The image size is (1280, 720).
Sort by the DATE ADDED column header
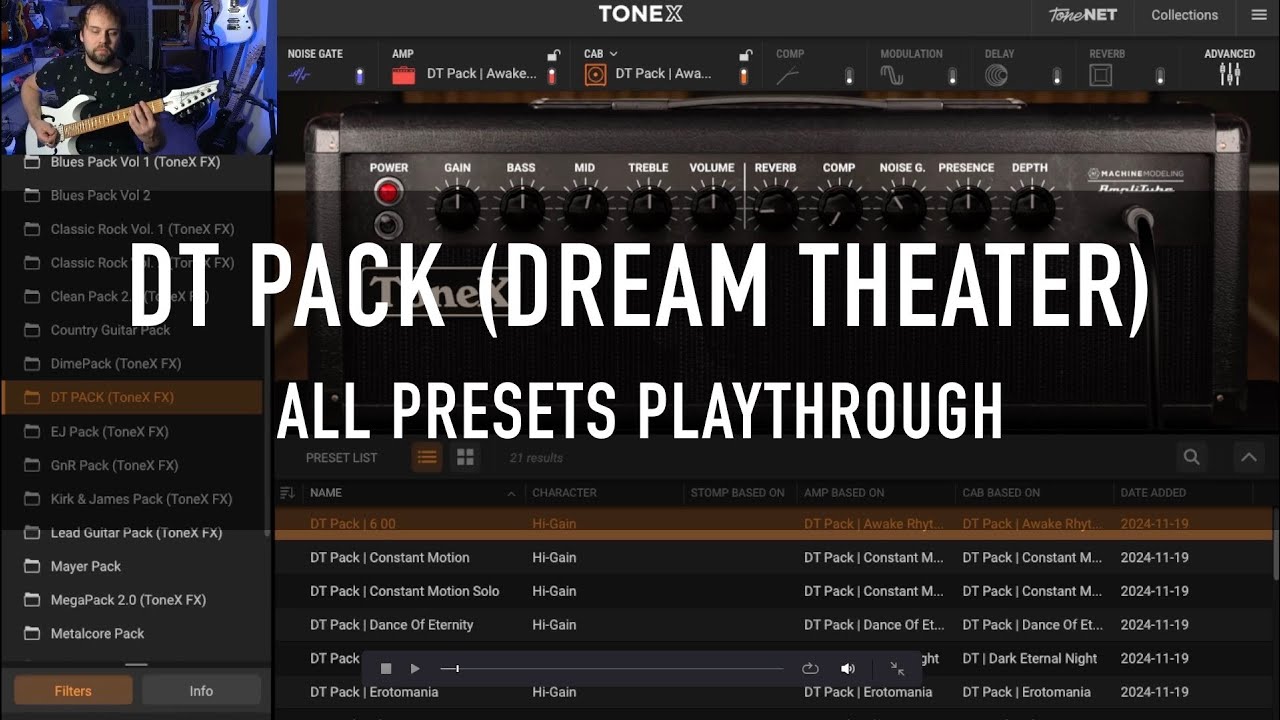[x=1153, y=492]
